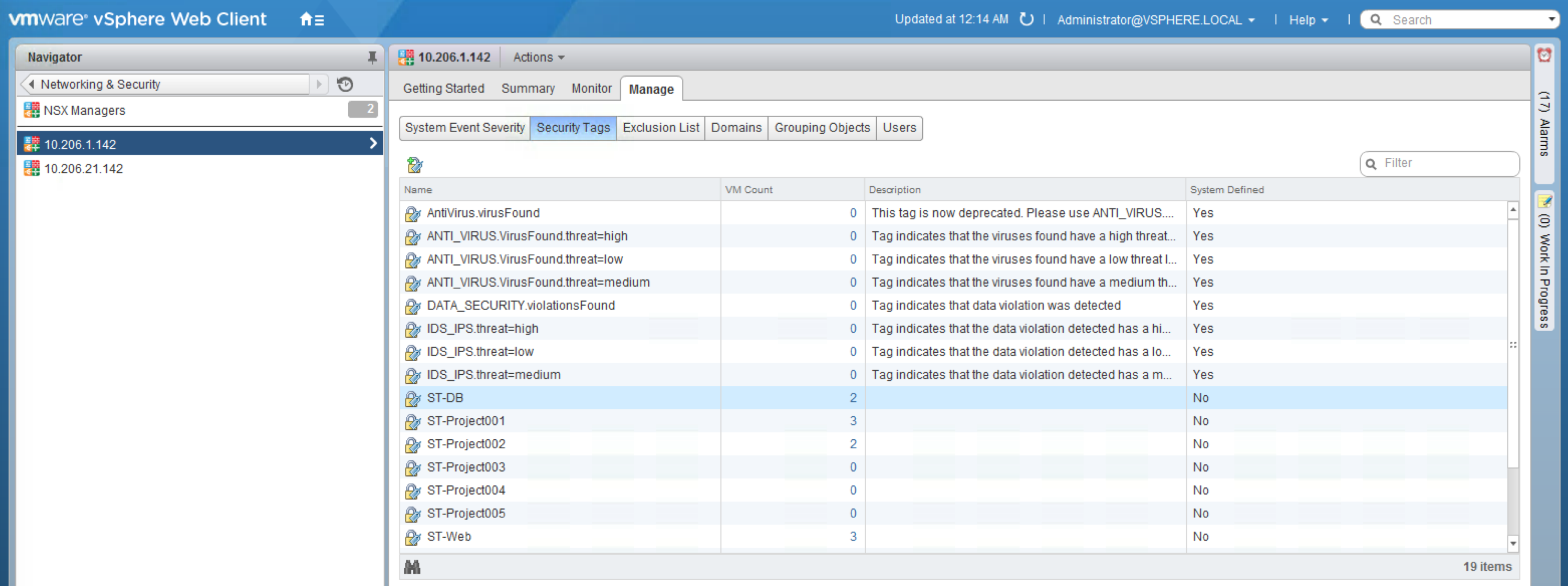Click the table scrollbar down arrow

[x=1512, y=542]
